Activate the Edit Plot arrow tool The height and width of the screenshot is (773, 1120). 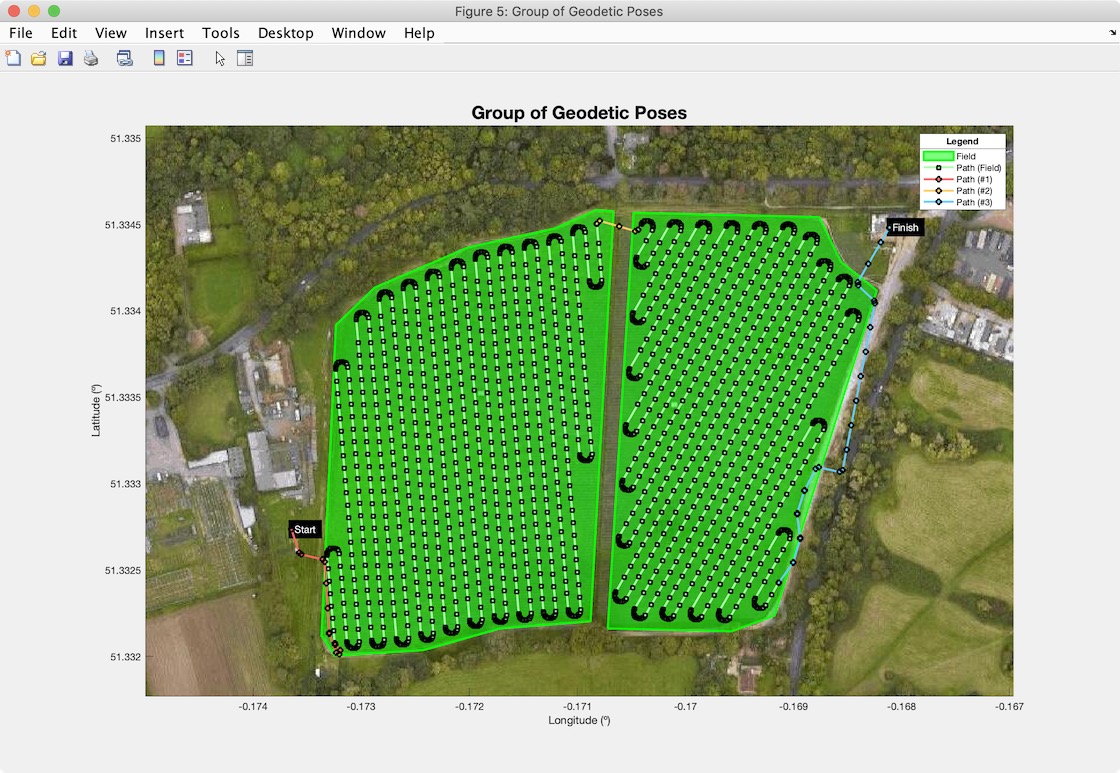[x=220, y=58]
